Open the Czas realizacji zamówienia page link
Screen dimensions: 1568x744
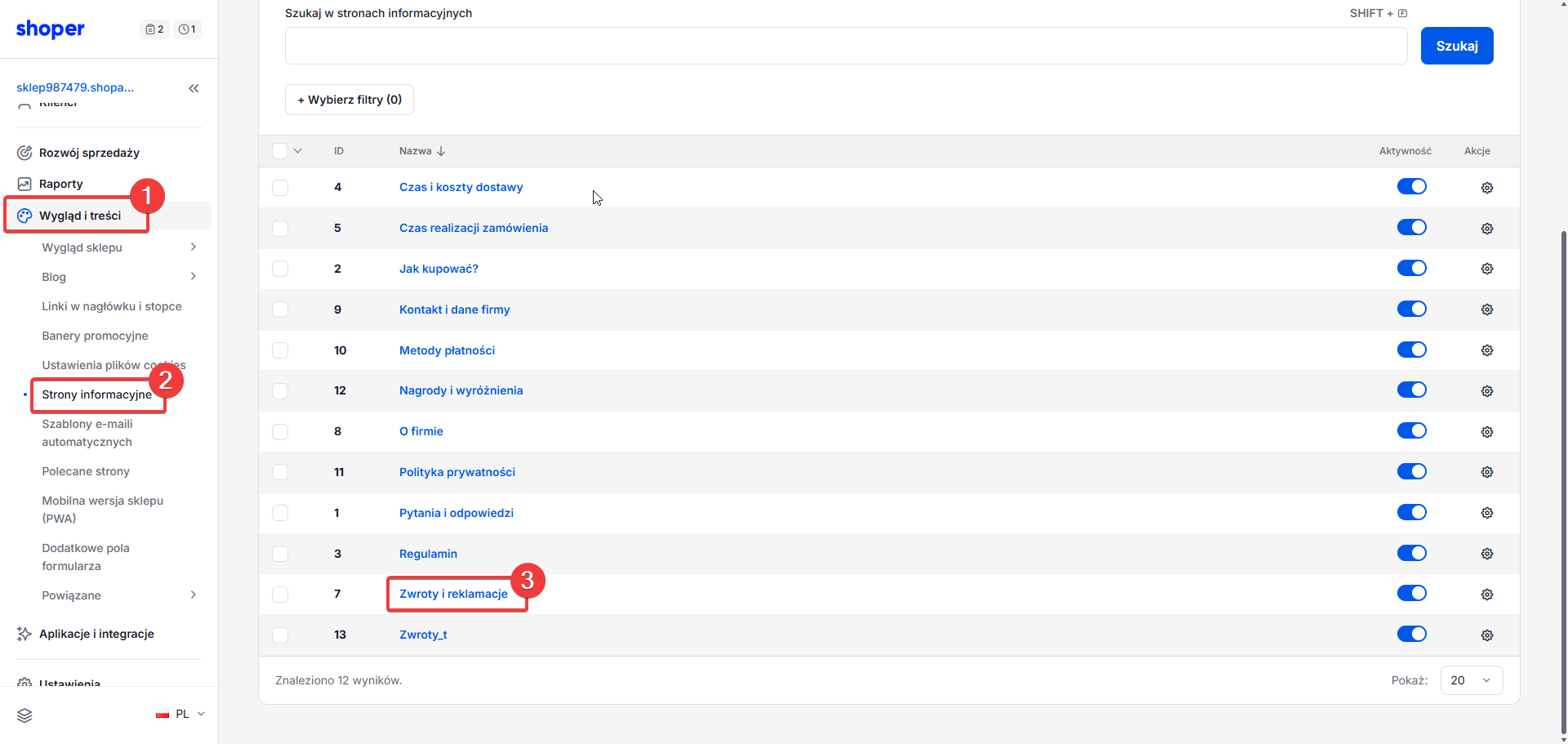click(474, 228)
